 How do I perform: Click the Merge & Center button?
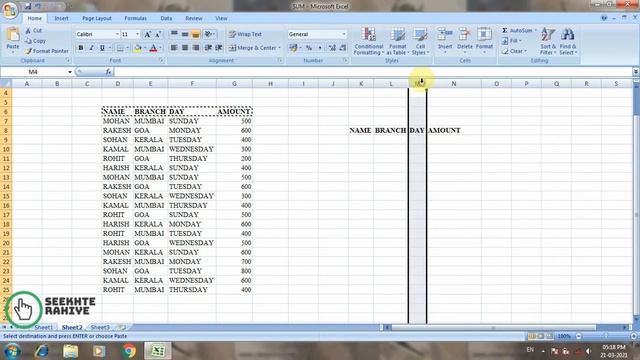pyautogui.click(x=254, y=48)
